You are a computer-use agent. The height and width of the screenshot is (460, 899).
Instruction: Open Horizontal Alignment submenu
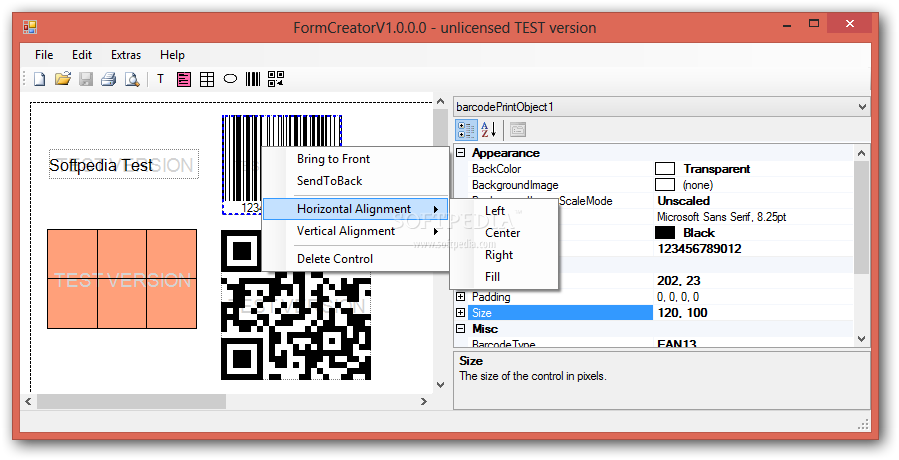tap(355, 209)
